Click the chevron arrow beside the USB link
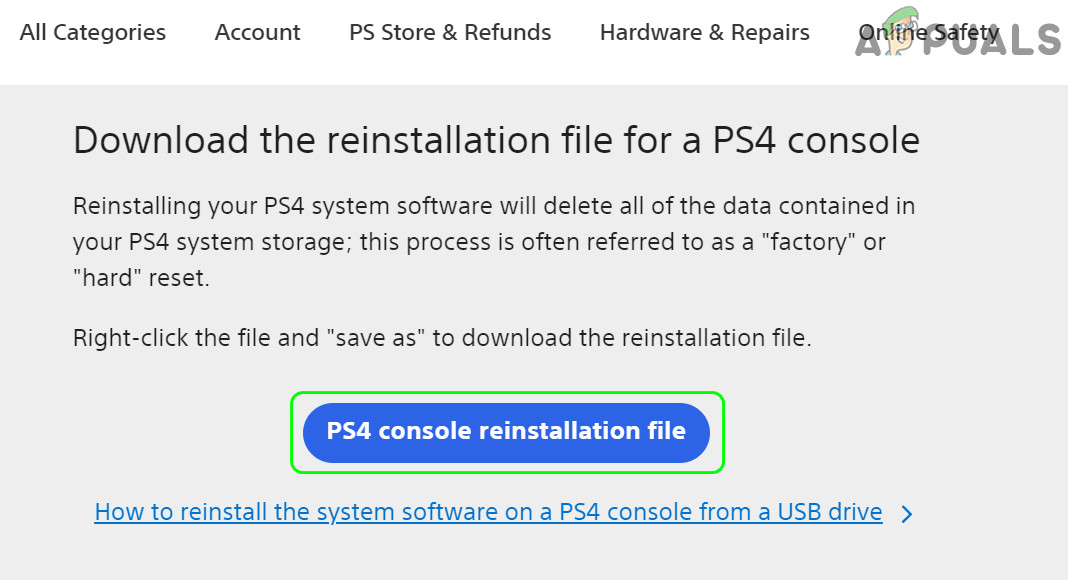The width and height of the screenshot is (1068, 580). coord(906,515)
